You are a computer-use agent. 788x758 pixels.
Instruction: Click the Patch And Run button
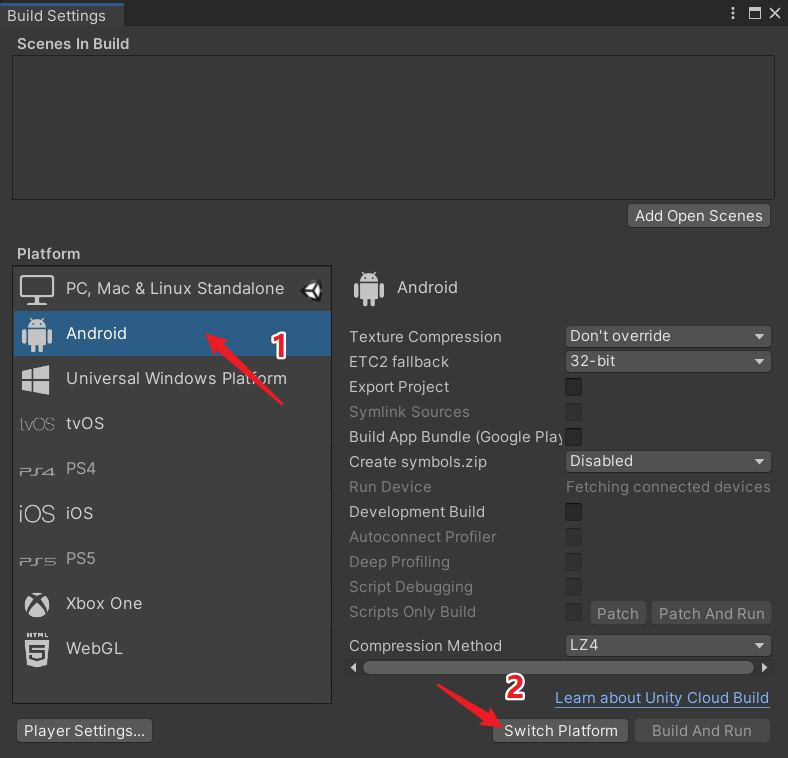click(x=711, y=613)
